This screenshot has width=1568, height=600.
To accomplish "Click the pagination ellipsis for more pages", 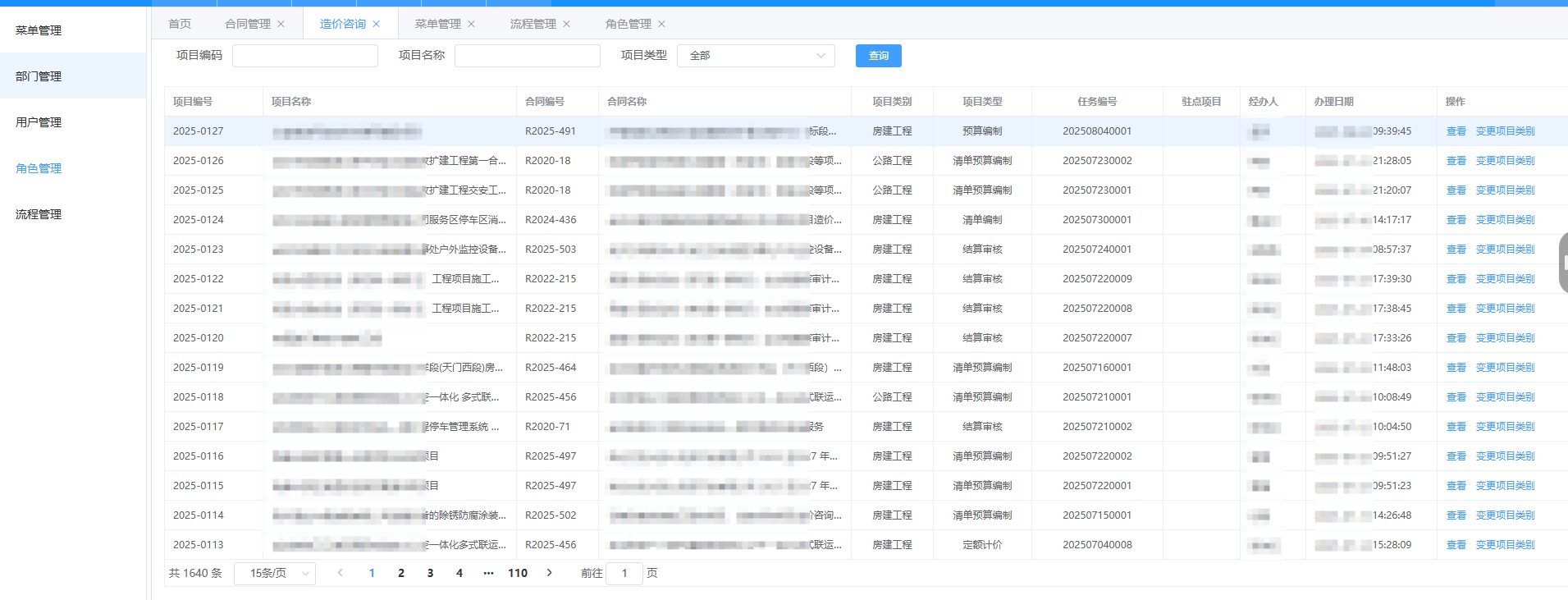I will click(x=488, y=573).
